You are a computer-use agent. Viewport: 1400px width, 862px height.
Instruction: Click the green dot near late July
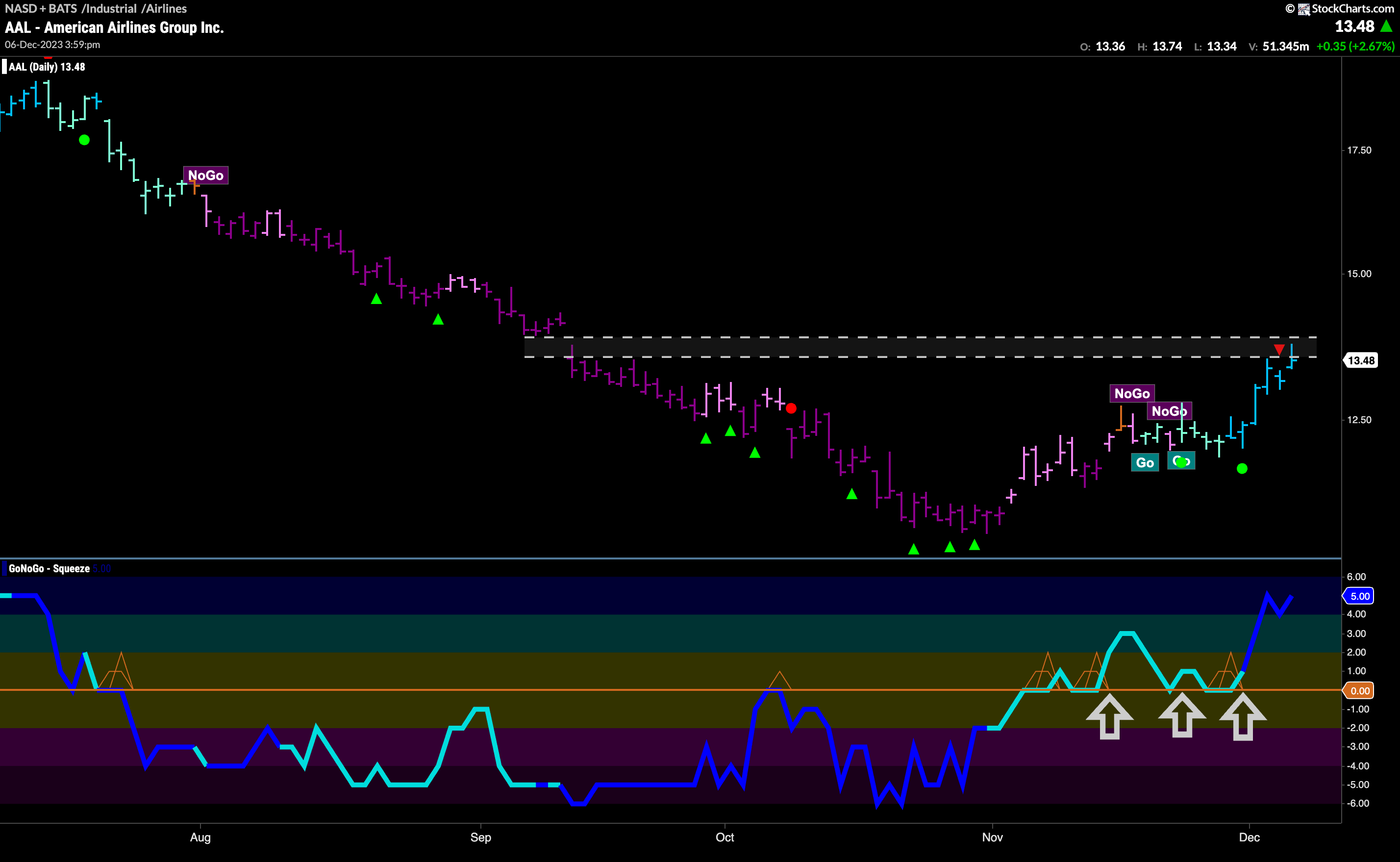[84, 140]
